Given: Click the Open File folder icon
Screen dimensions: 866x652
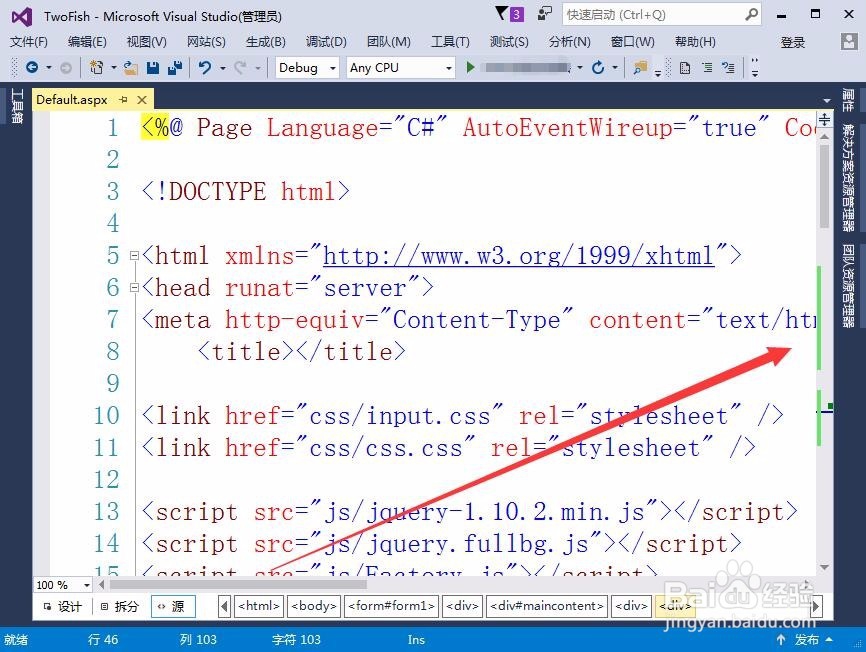Looking at the screenshot, I should [x=130, y=68].
